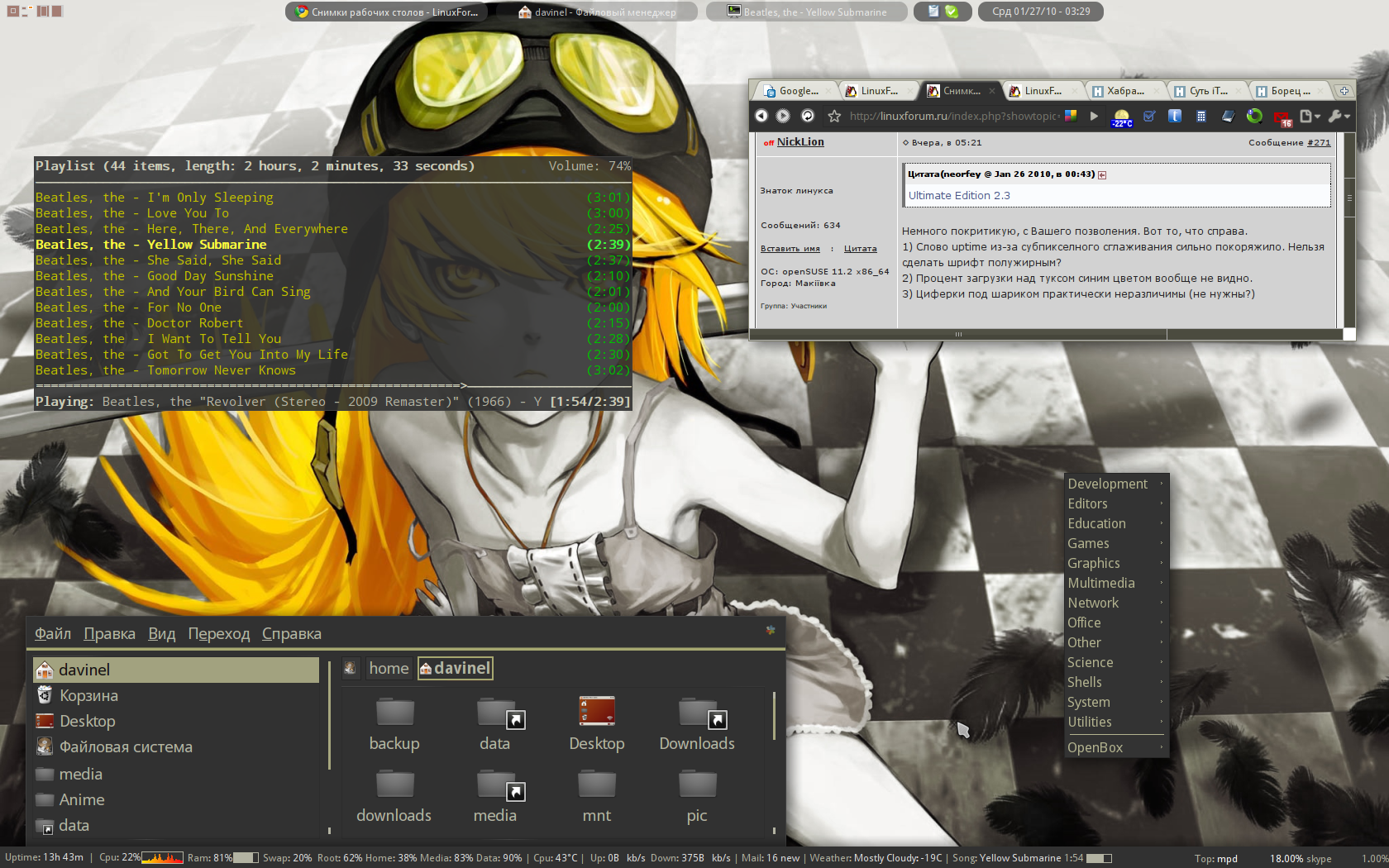This screenshot has width=1389, height=868.
Task: Open NickLion user profile link
Action: (800, 142)
